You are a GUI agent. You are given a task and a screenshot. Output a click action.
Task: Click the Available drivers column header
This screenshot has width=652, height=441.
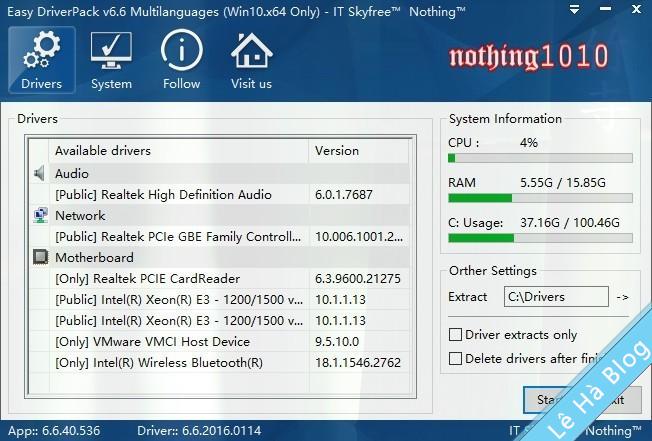179,150
